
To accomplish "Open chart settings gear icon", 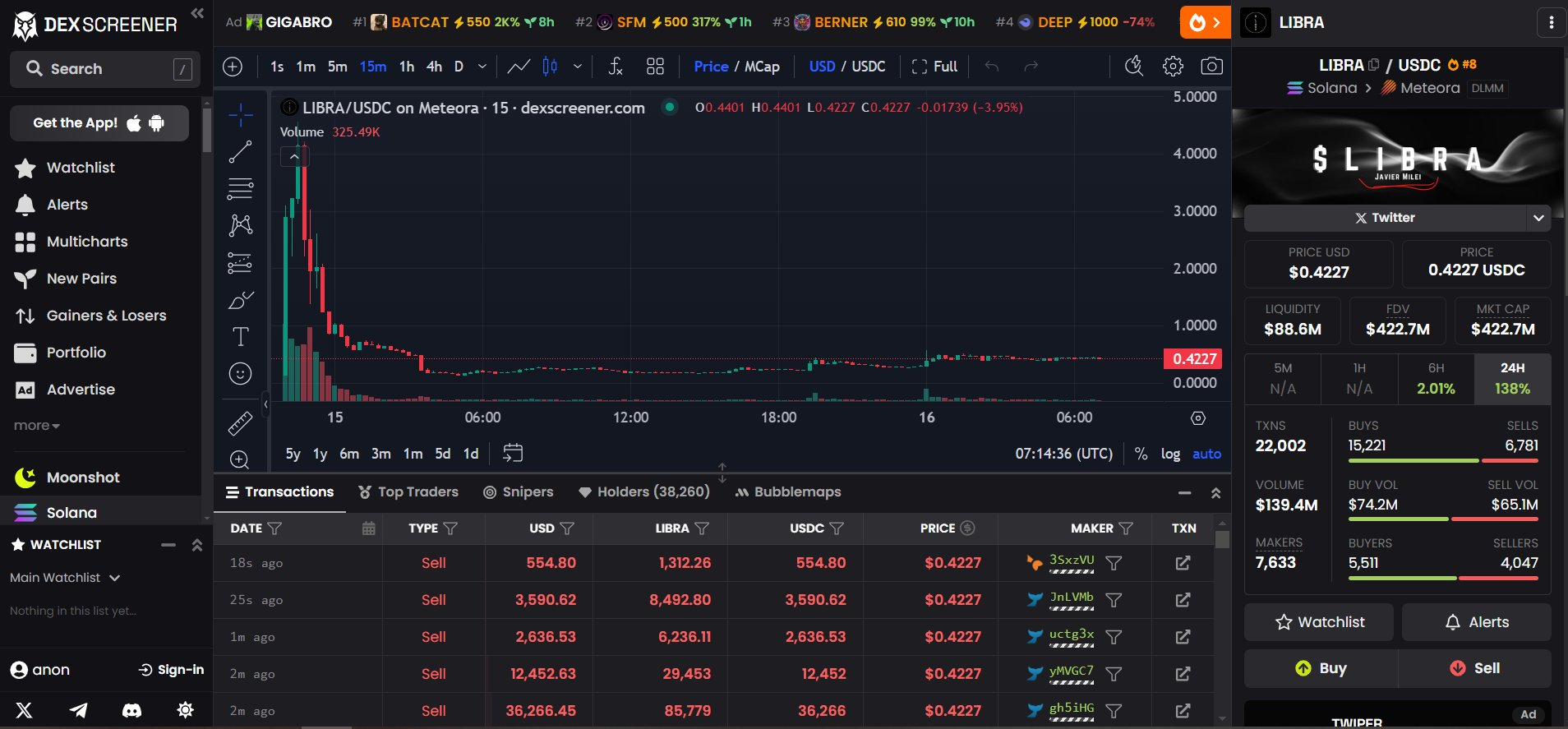I will click(1173, 67).
